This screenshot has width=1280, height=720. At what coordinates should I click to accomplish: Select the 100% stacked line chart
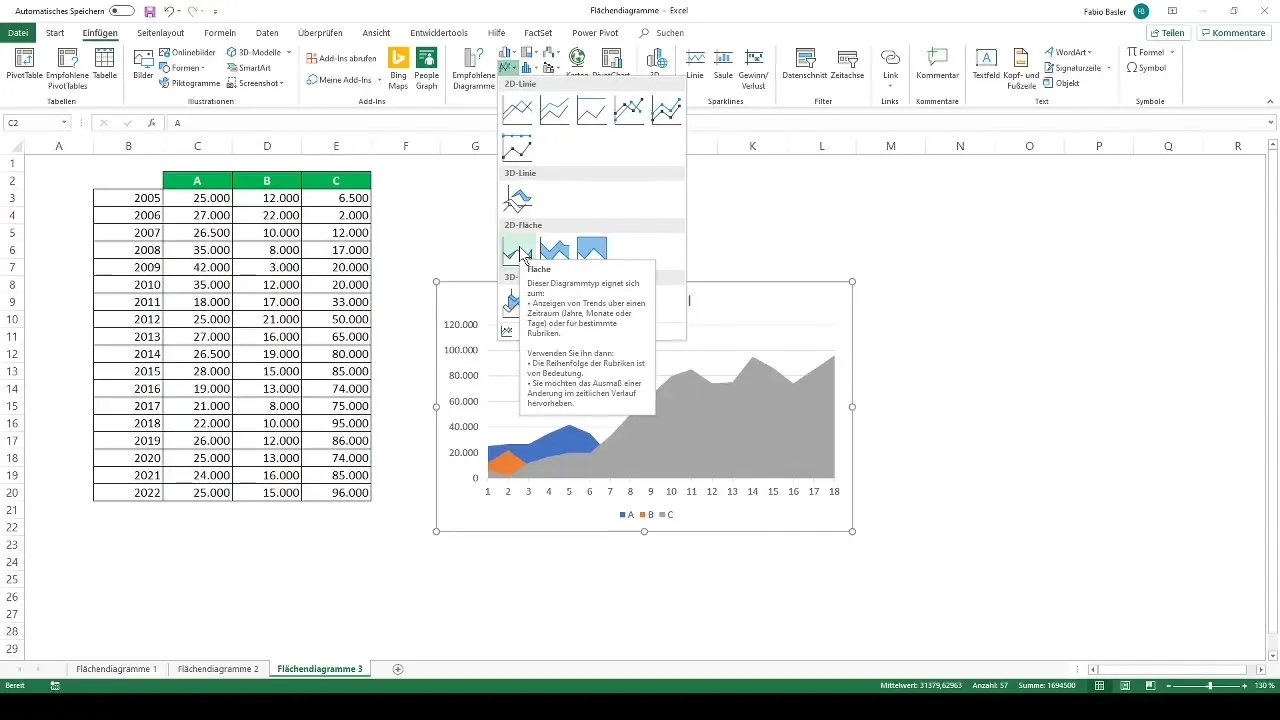[591, 110]
